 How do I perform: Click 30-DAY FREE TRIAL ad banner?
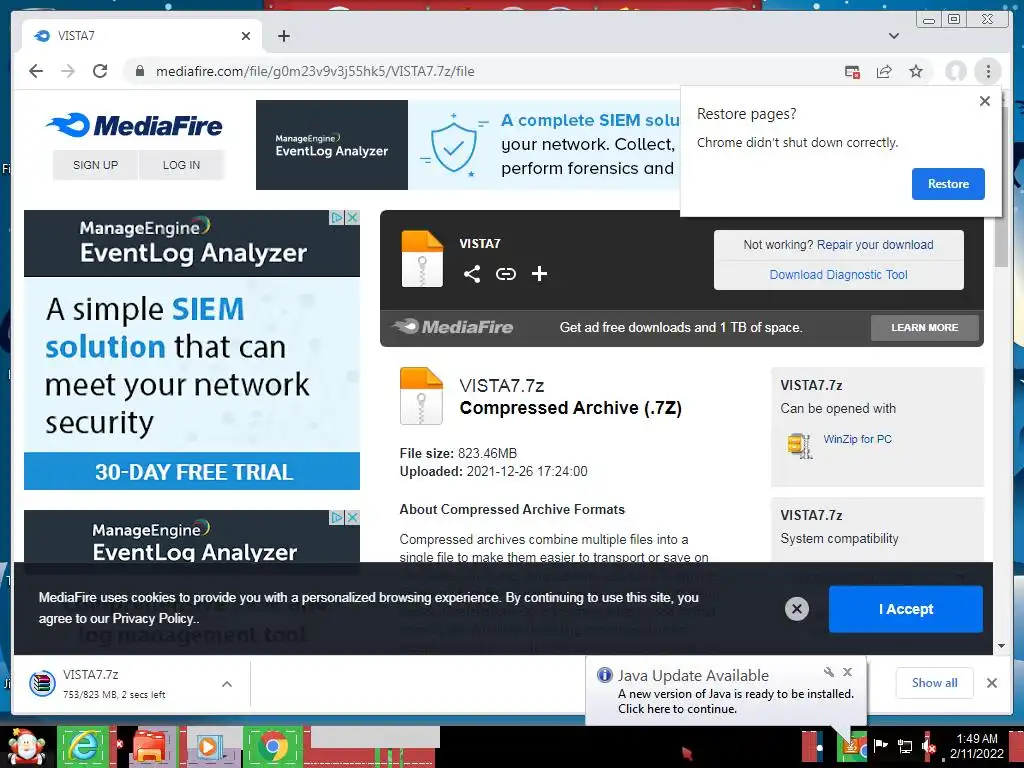click(192, 472)
